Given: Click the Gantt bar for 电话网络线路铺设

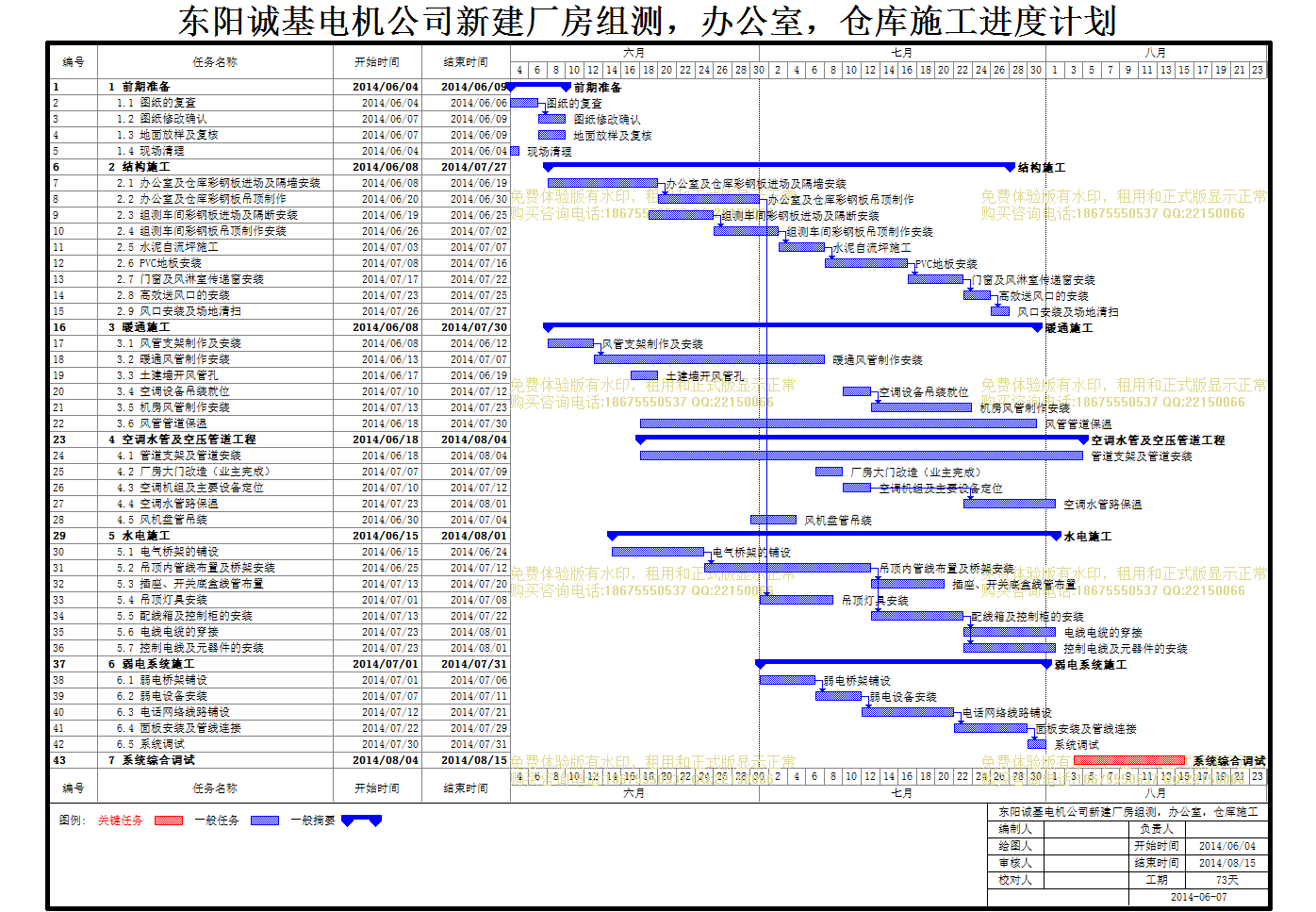Looking at the screenshot, I should tap(908, 712).
